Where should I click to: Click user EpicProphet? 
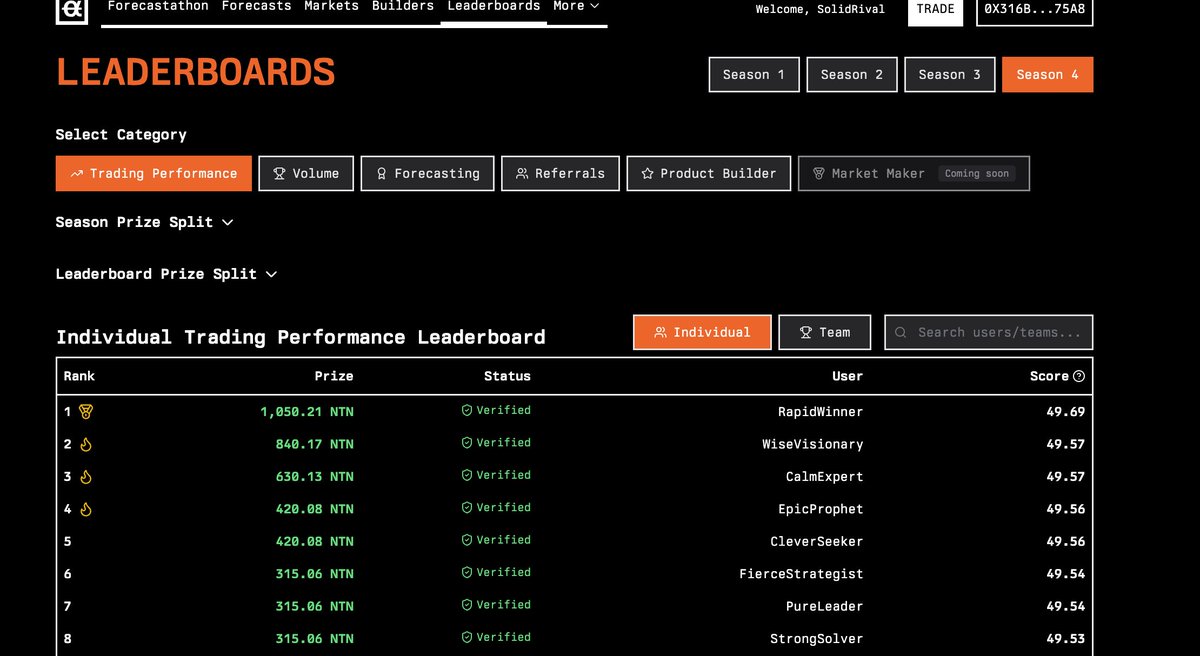(820, 509)
